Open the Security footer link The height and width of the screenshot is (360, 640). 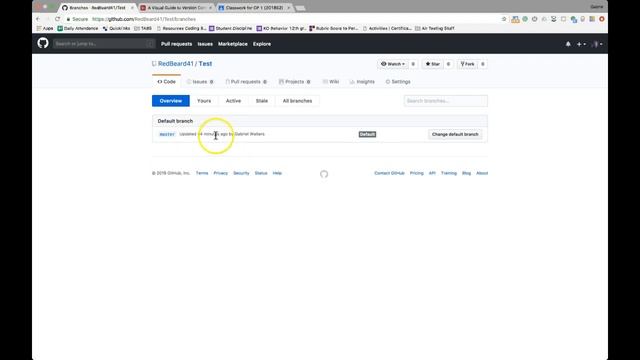pos(241,173)
